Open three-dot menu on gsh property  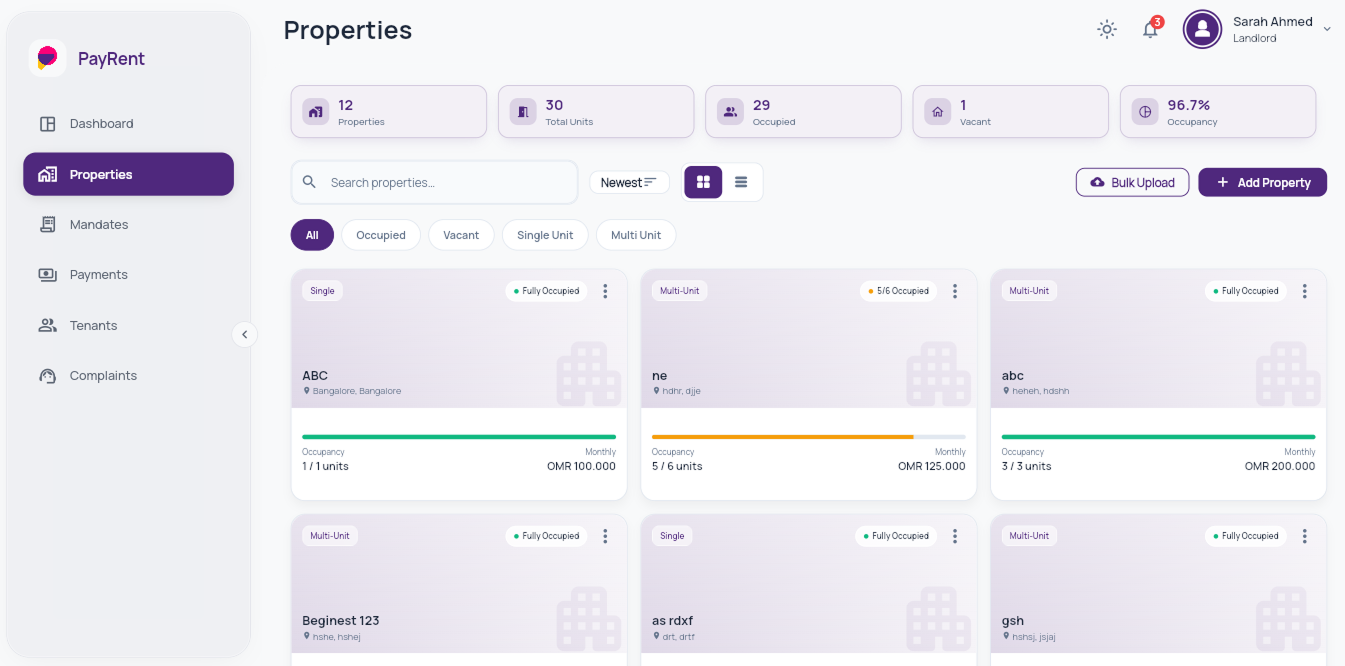coord(1305,536)
